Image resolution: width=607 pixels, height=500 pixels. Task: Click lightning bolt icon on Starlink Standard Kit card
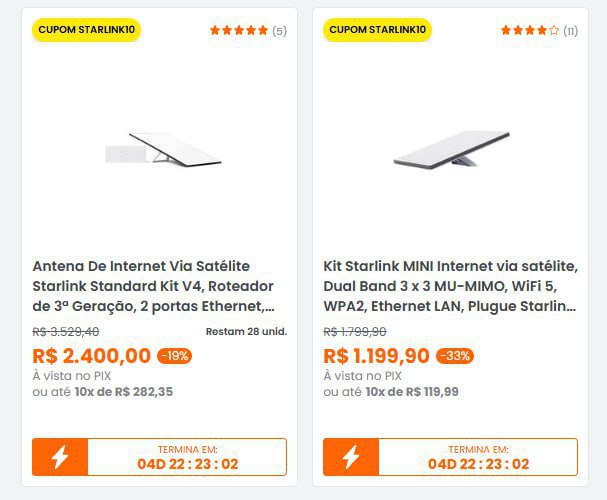tap(60, 457)
